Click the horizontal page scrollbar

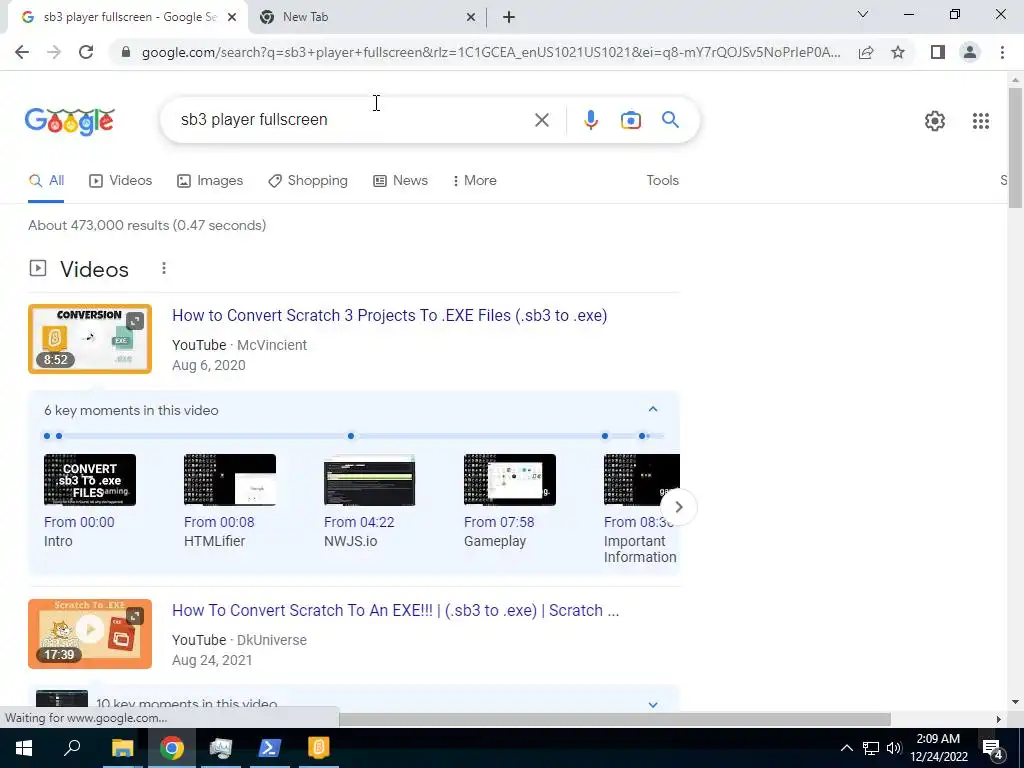coord(615,719)
